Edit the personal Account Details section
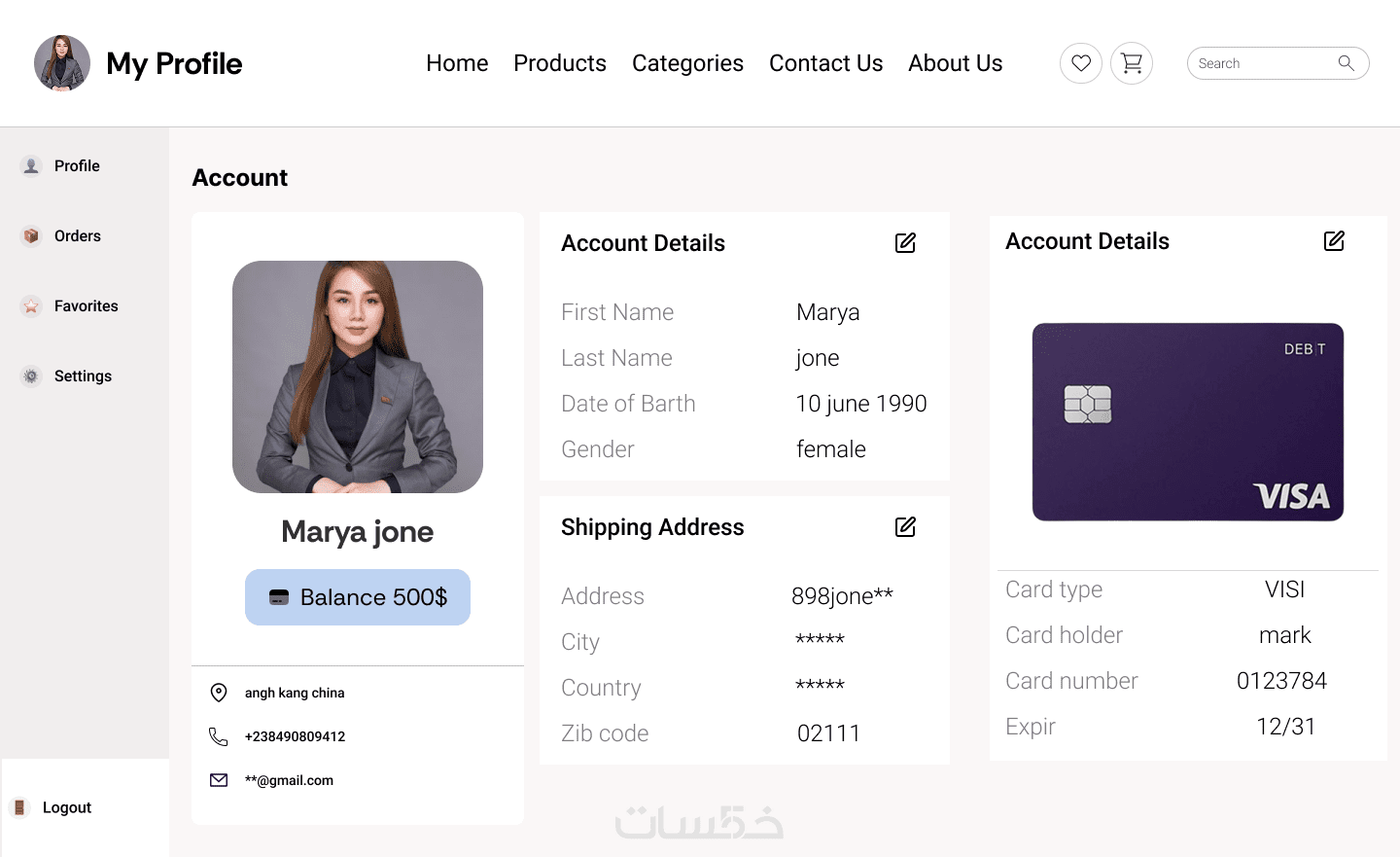 click(905, 243)
